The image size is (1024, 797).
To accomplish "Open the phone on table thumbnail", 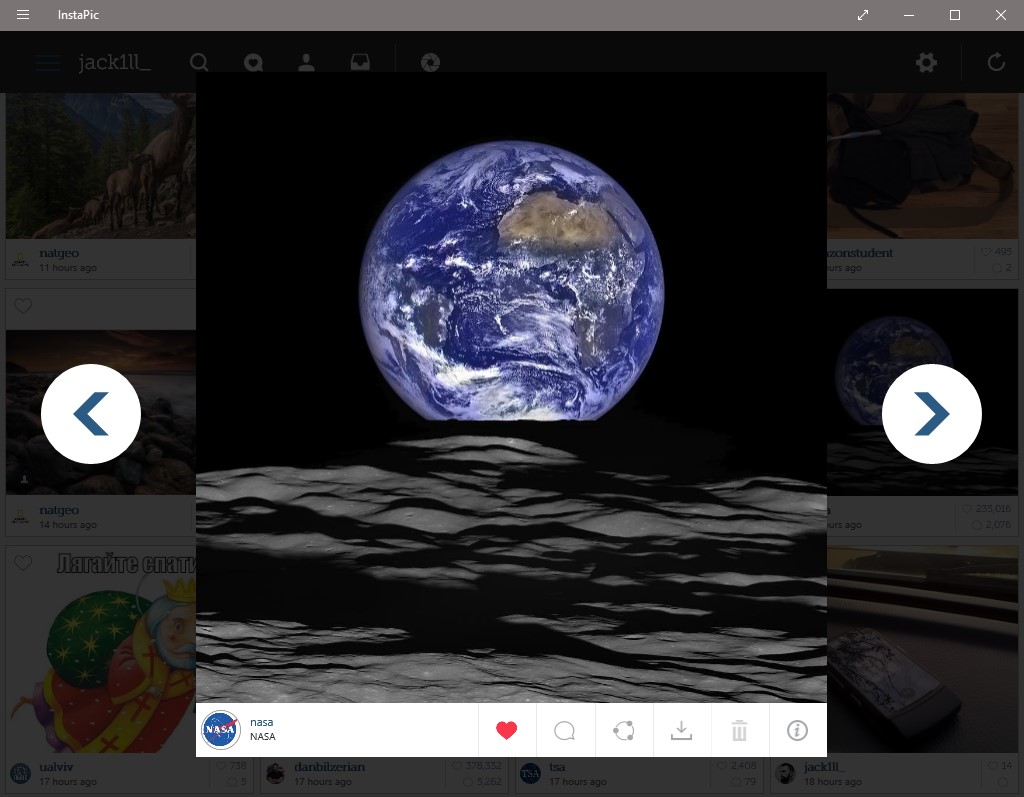I will 922,649.
